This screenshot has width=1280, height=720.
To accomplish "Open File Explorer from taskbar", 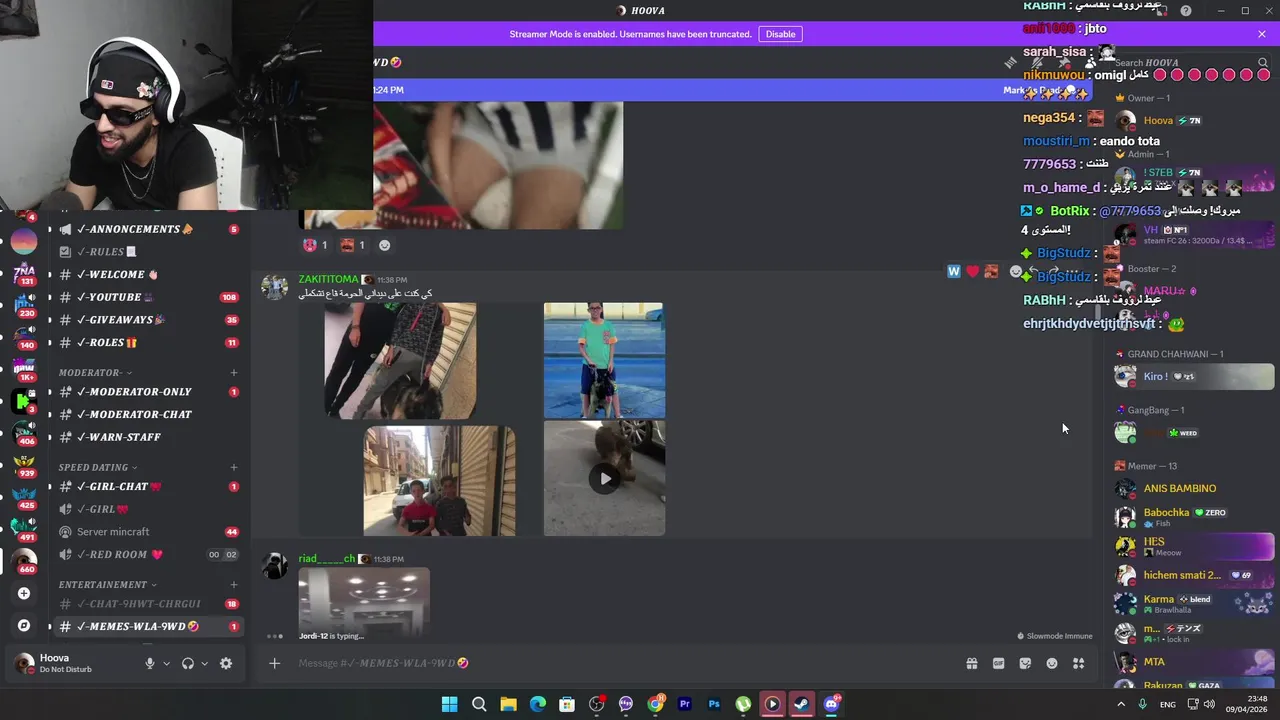I will [x=508, y=704].
